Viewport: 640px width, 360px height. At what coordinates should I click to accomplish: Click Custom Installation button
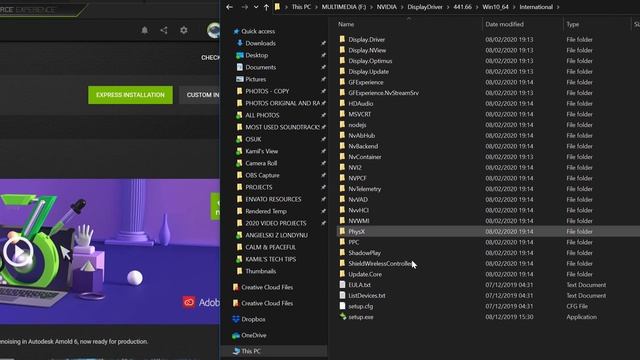[x=200, y=95]
